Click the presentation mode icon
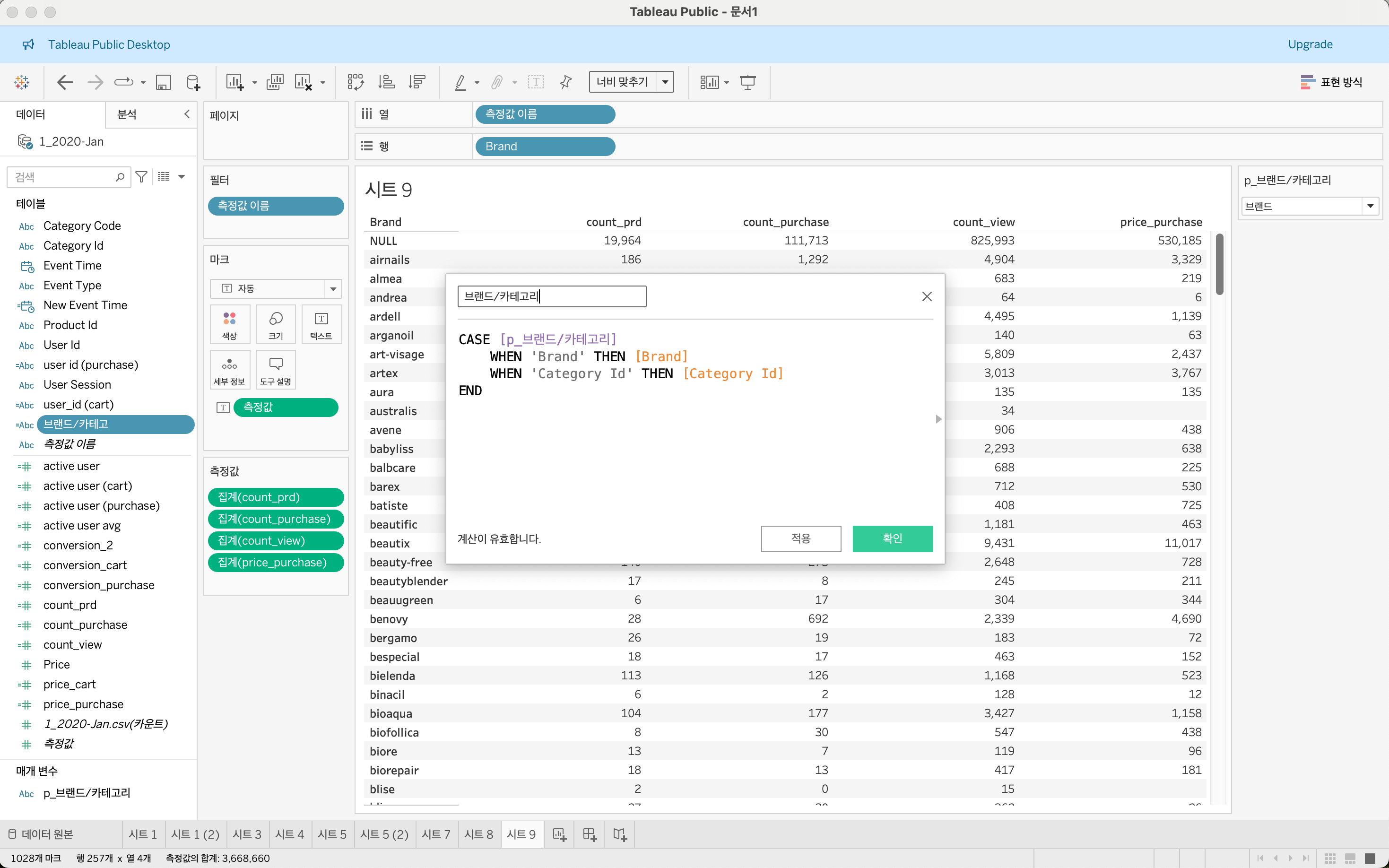The height and width of the screenshot is (868, 1389). (x=747, y=82)
